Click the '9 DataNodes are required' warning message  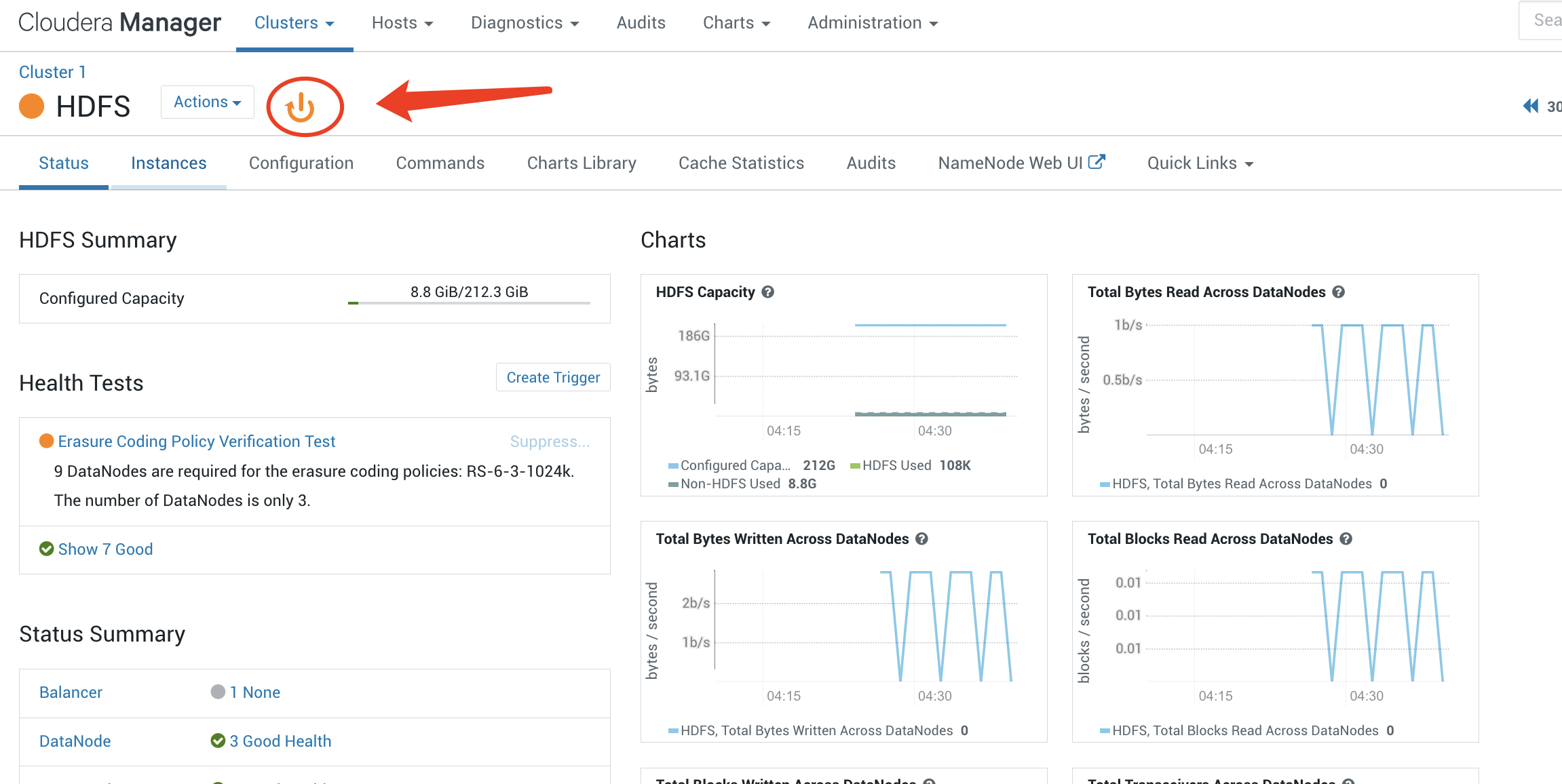click(x=314, y=486)
